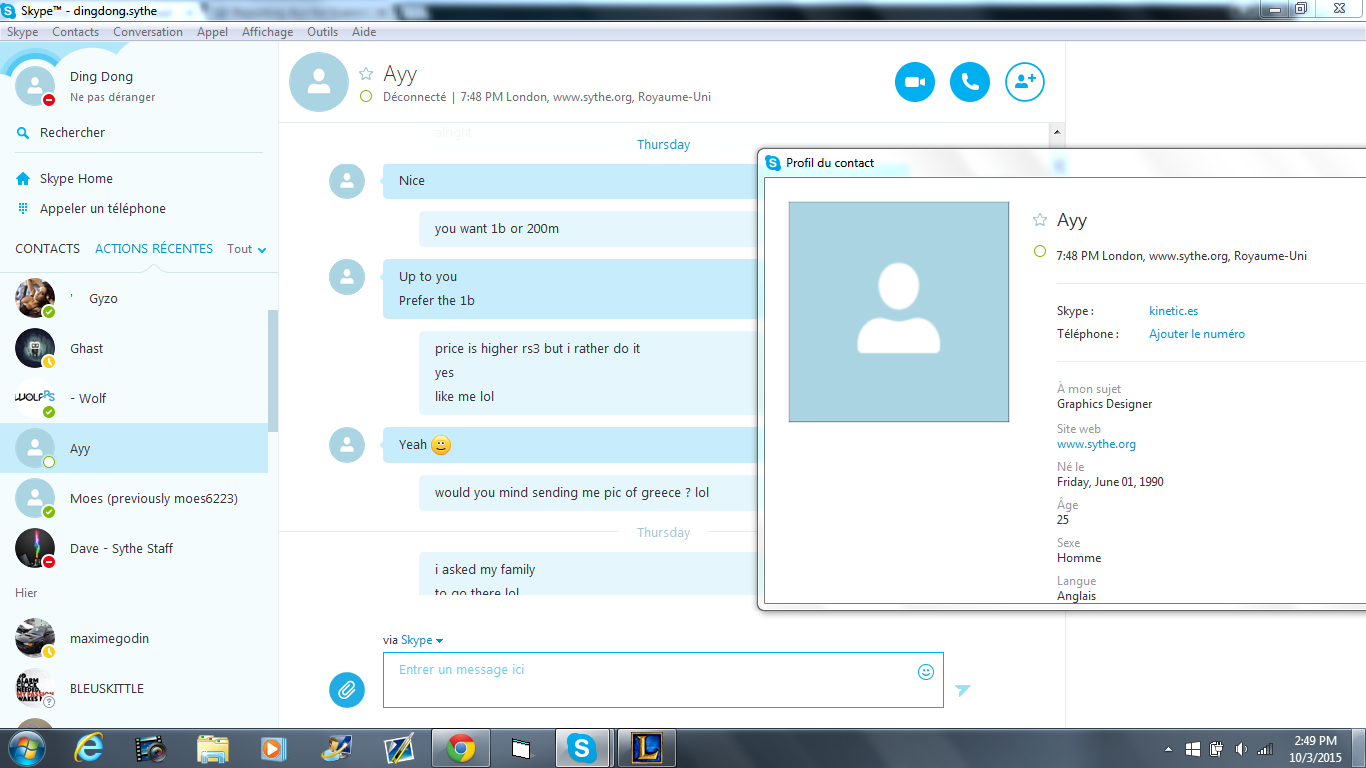
Task: Open the Affichage menu
Action: pos(267,32)
